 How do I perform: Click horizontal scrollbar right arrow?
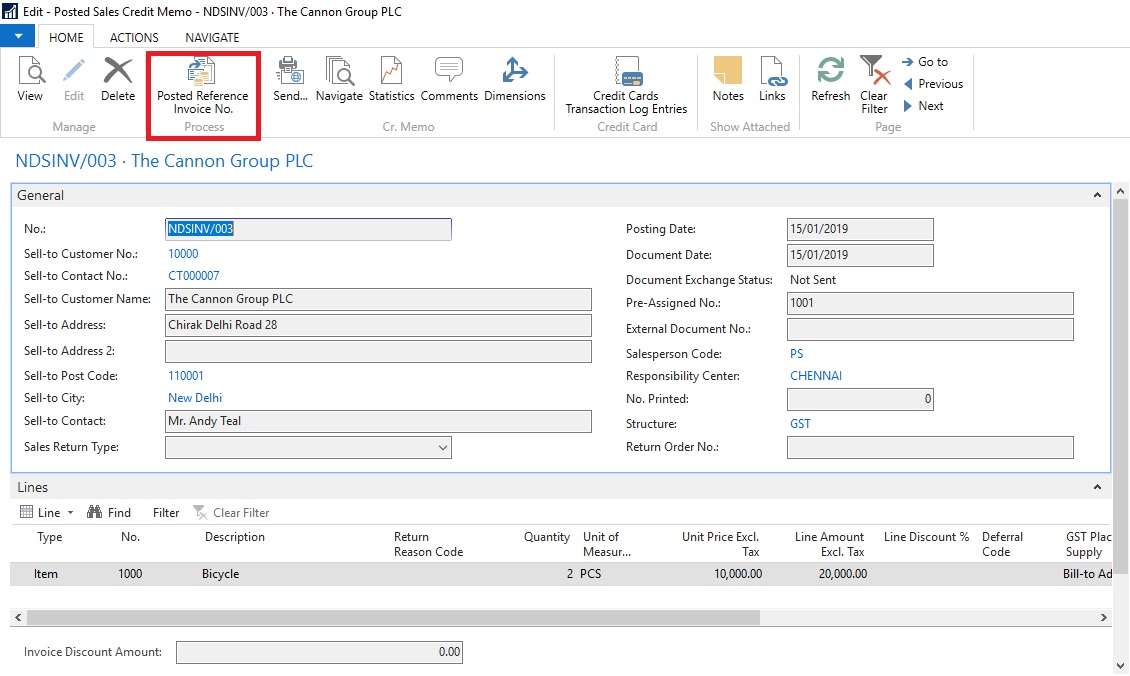click(x=1103, y=618)
